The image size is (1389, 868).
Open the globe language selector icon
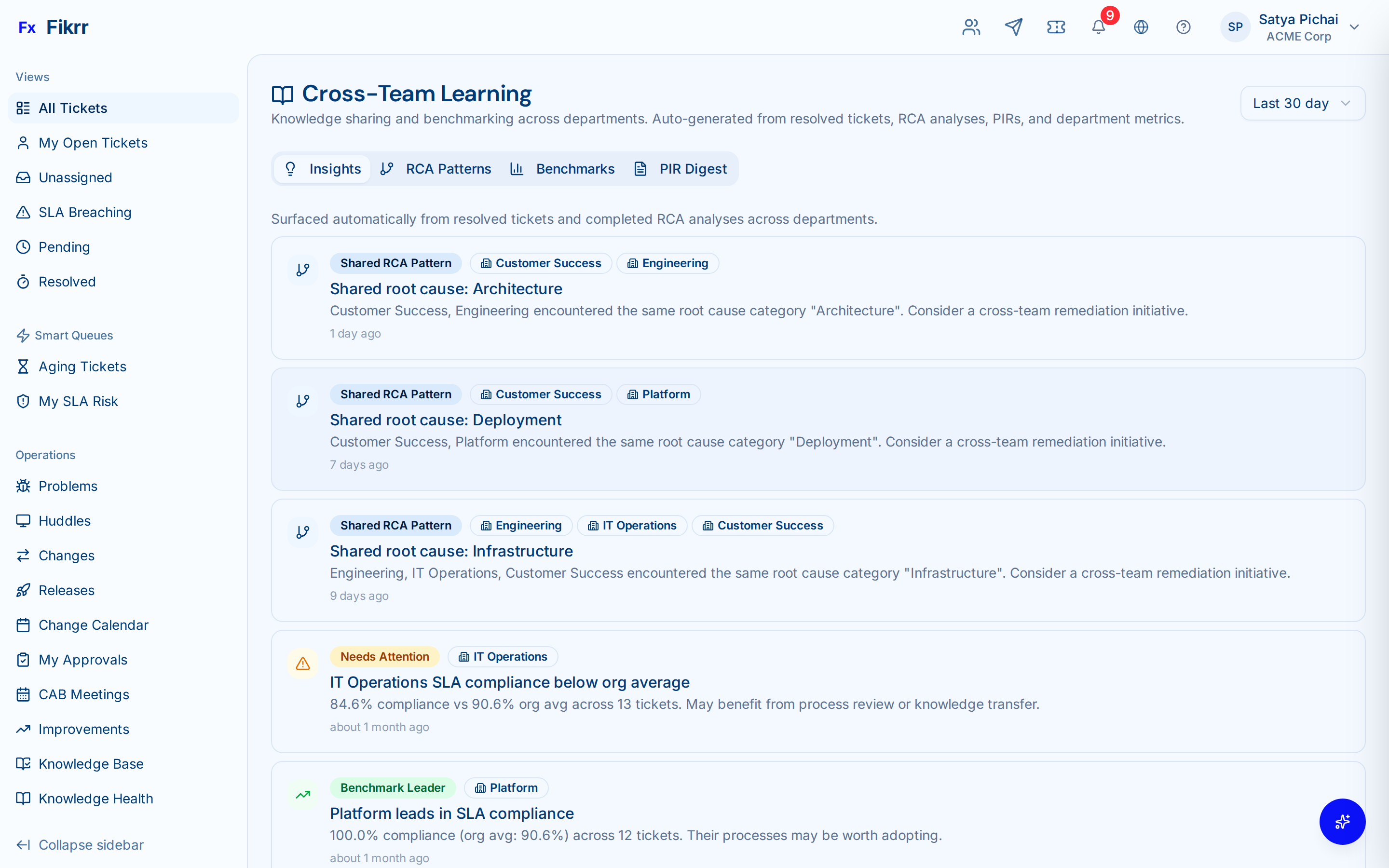(1141, 27)
